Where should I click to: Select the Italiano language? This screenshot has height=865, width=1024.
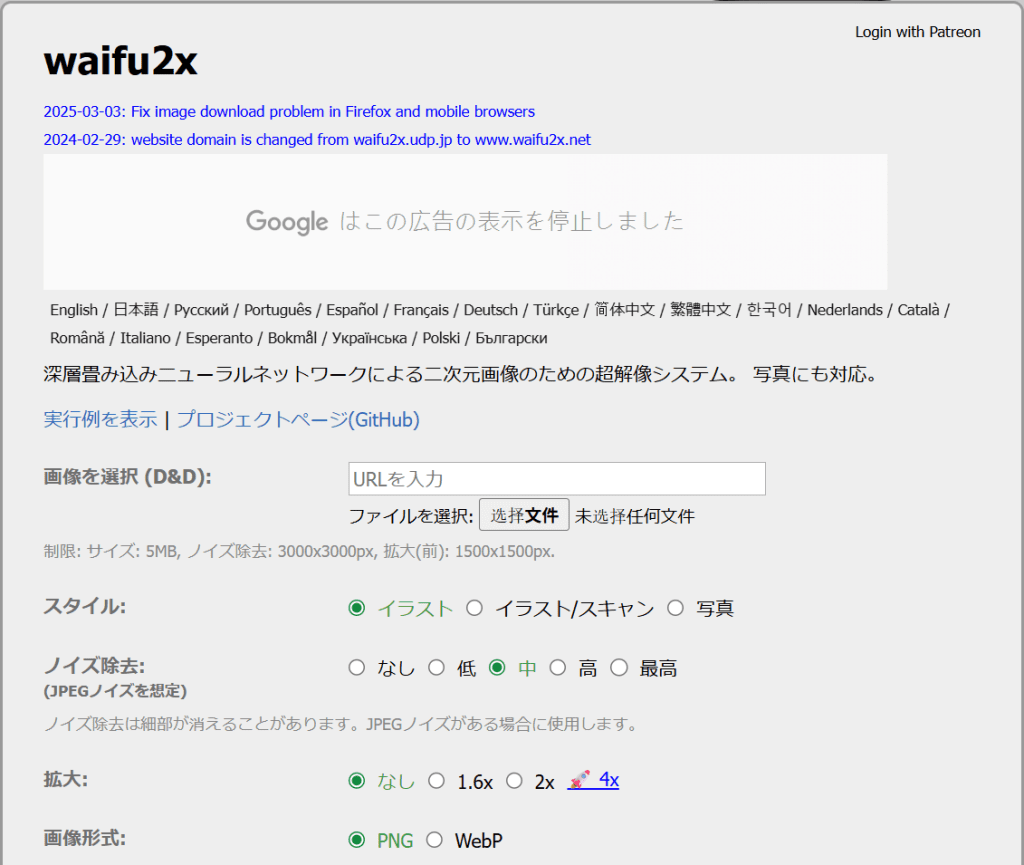[x=145, y=338]
